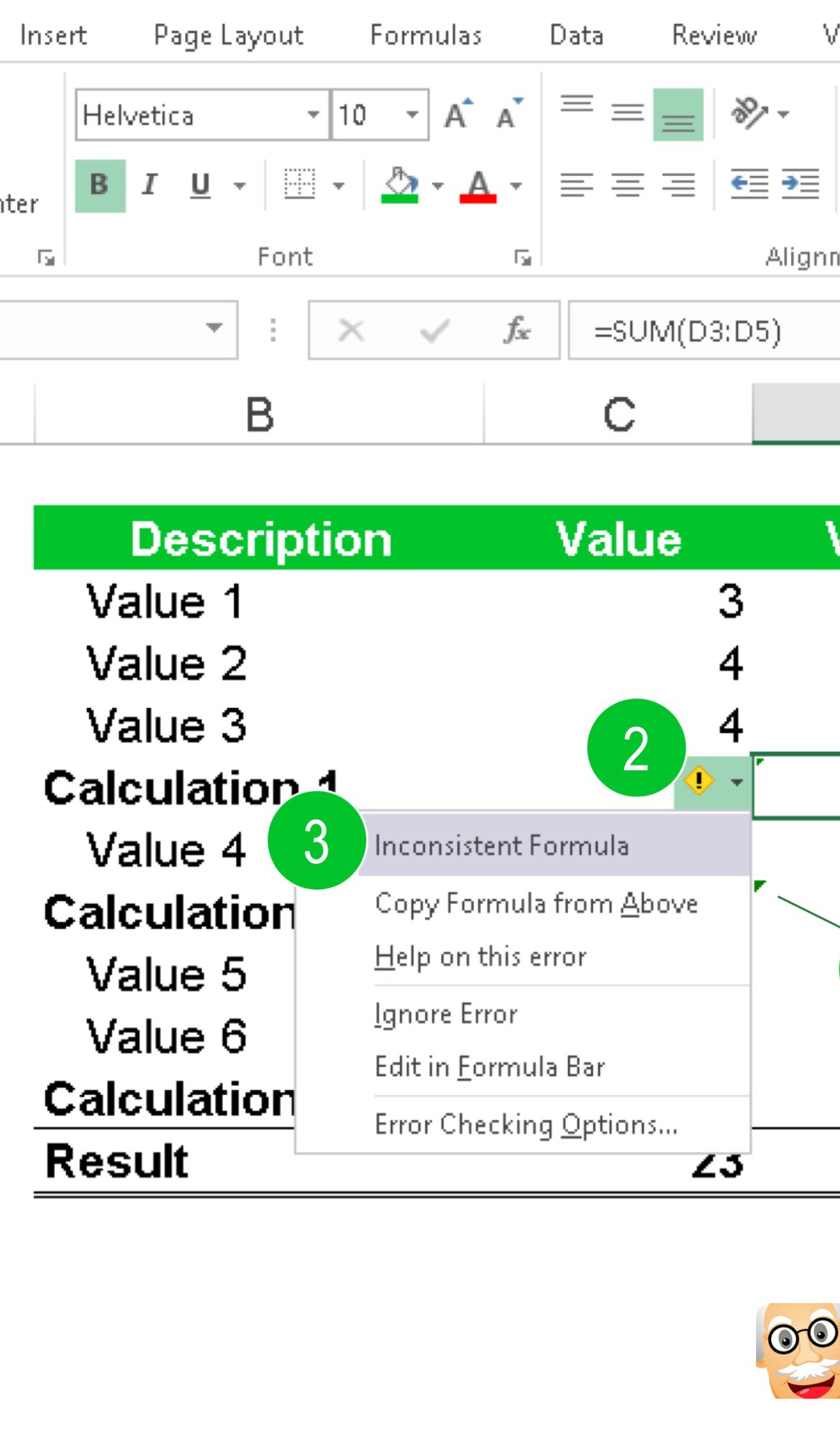Toggle Italic formatting button
This screenshot has height=1436, width=840.
150,185
